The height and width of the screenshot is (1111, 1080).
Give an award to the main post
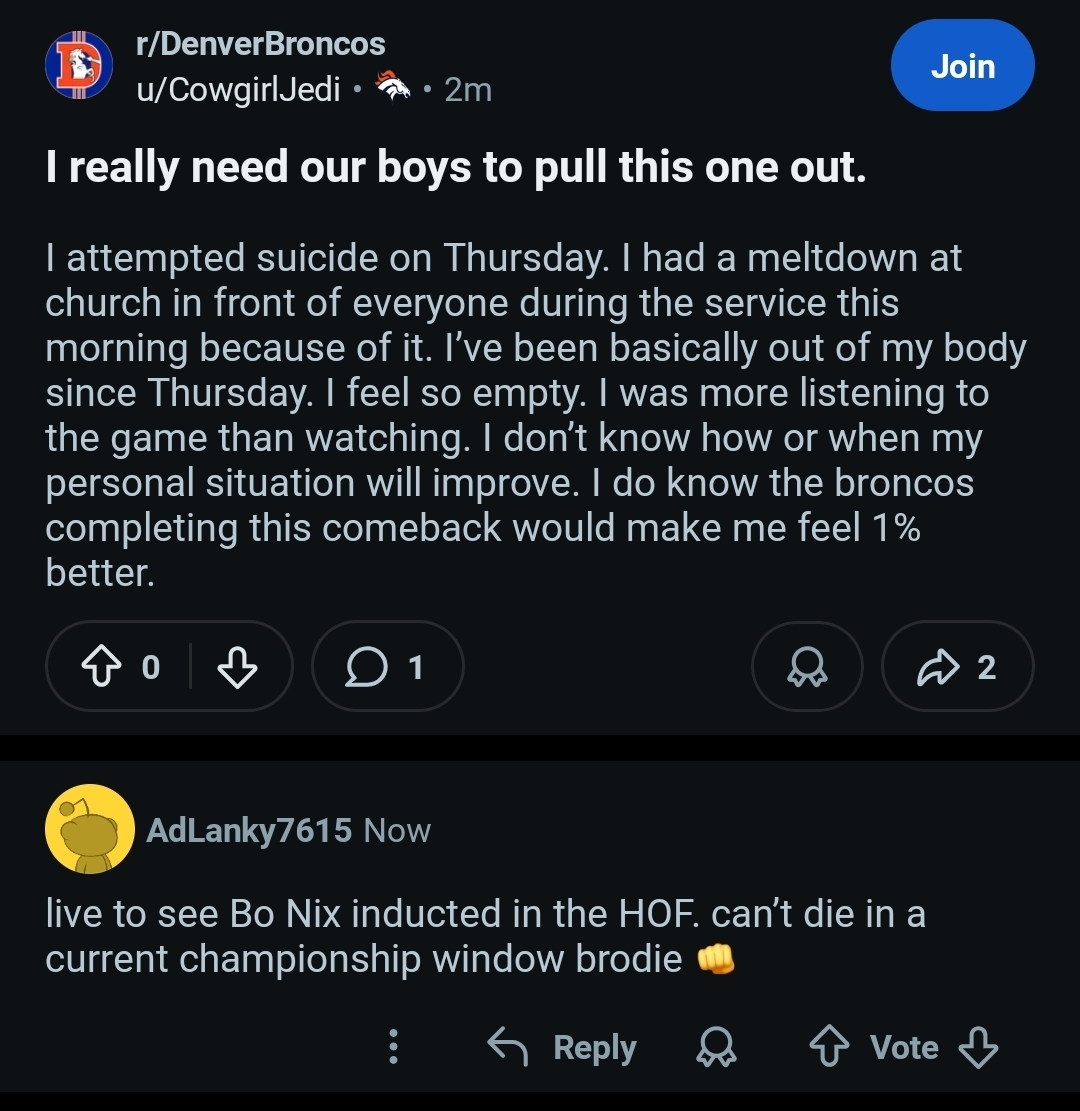pyautogui.click(x=807, y=667)
